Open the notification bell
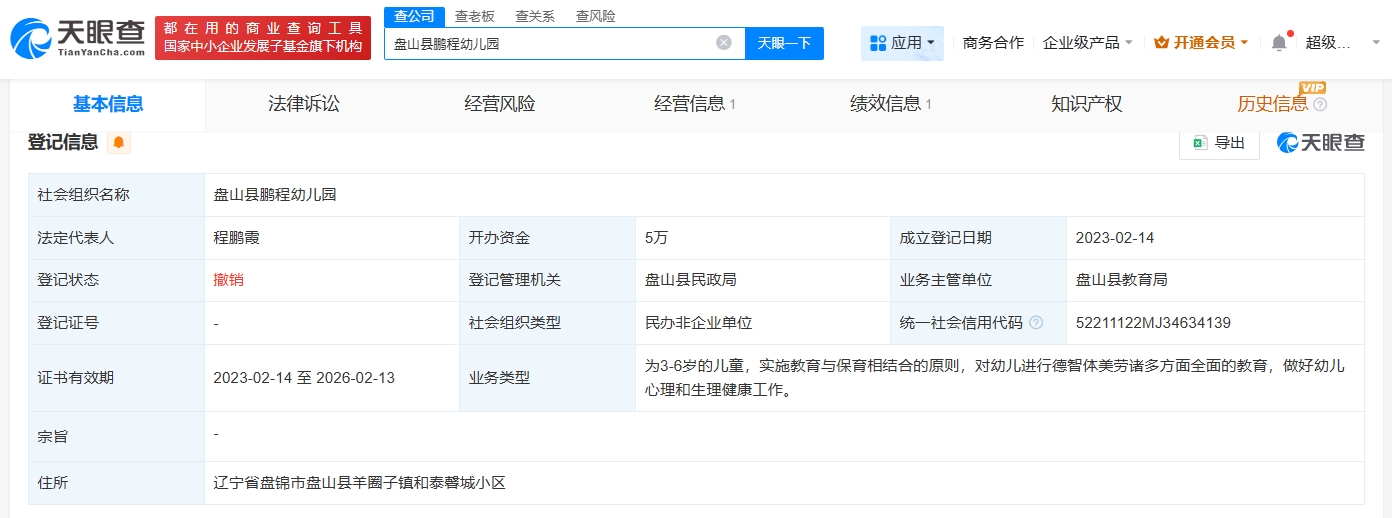 coord(1279,43)
